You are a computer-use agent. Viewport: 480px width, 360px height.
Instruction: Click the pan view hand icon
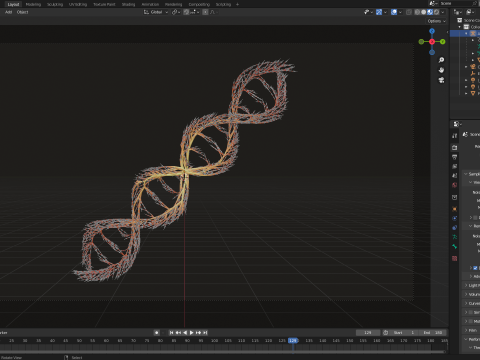click(x=441, y=70)
